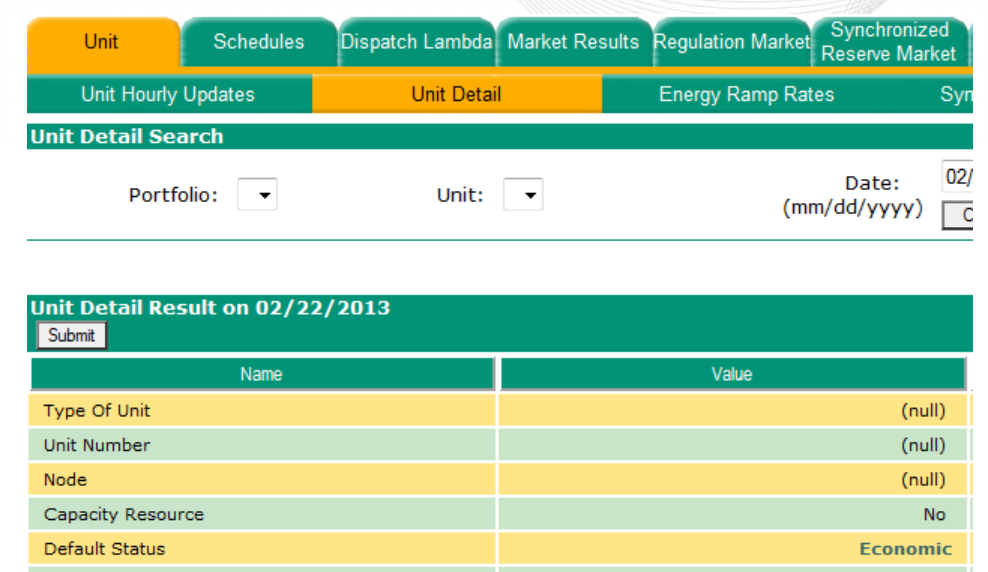This screenshot has height=572, width=988.
Task: Select the Unit Detail sub-tab
Action: coord(456,95)
